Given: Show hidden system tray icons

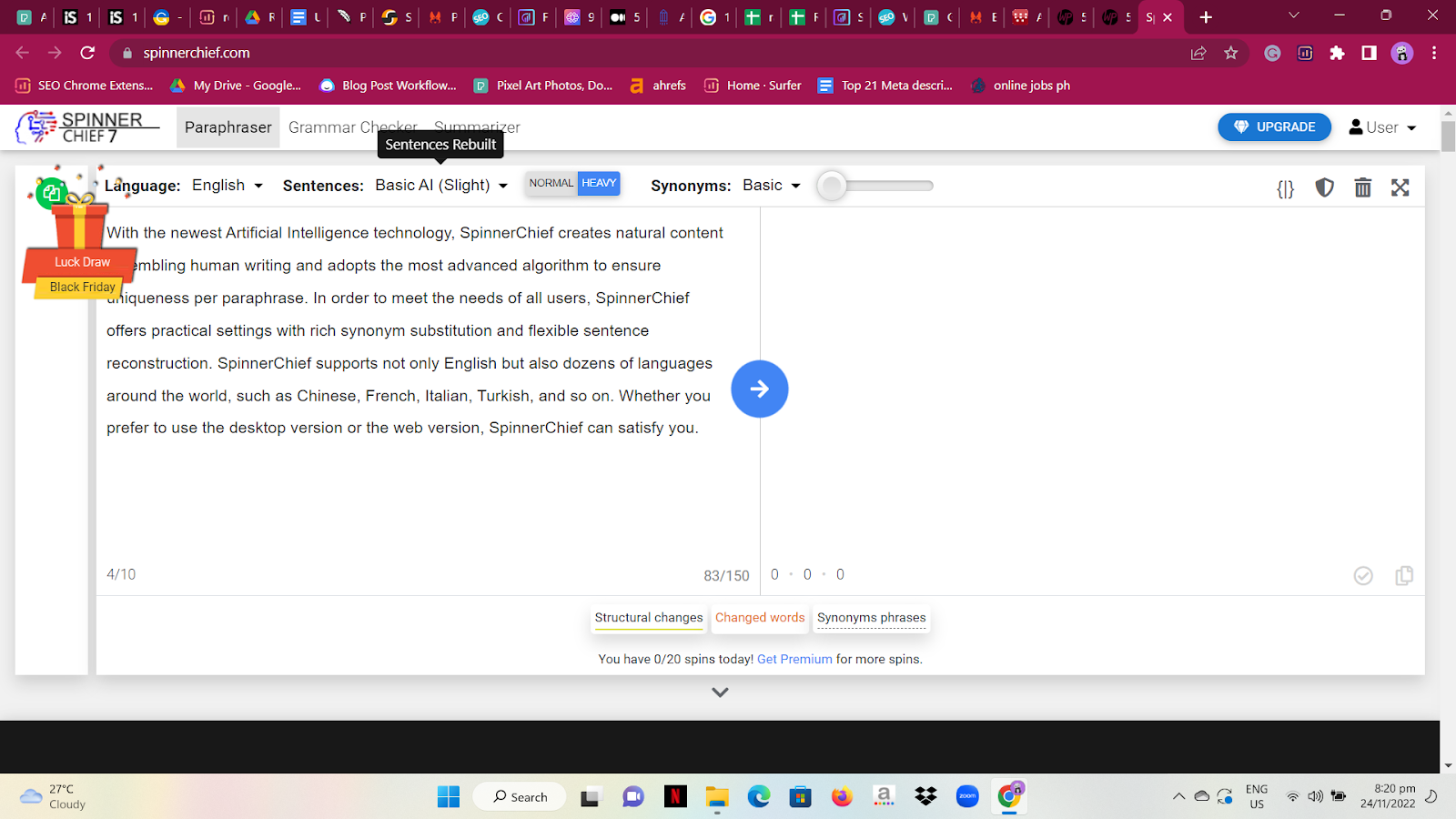Looking at the screenshot, I should pos(1178,797).
